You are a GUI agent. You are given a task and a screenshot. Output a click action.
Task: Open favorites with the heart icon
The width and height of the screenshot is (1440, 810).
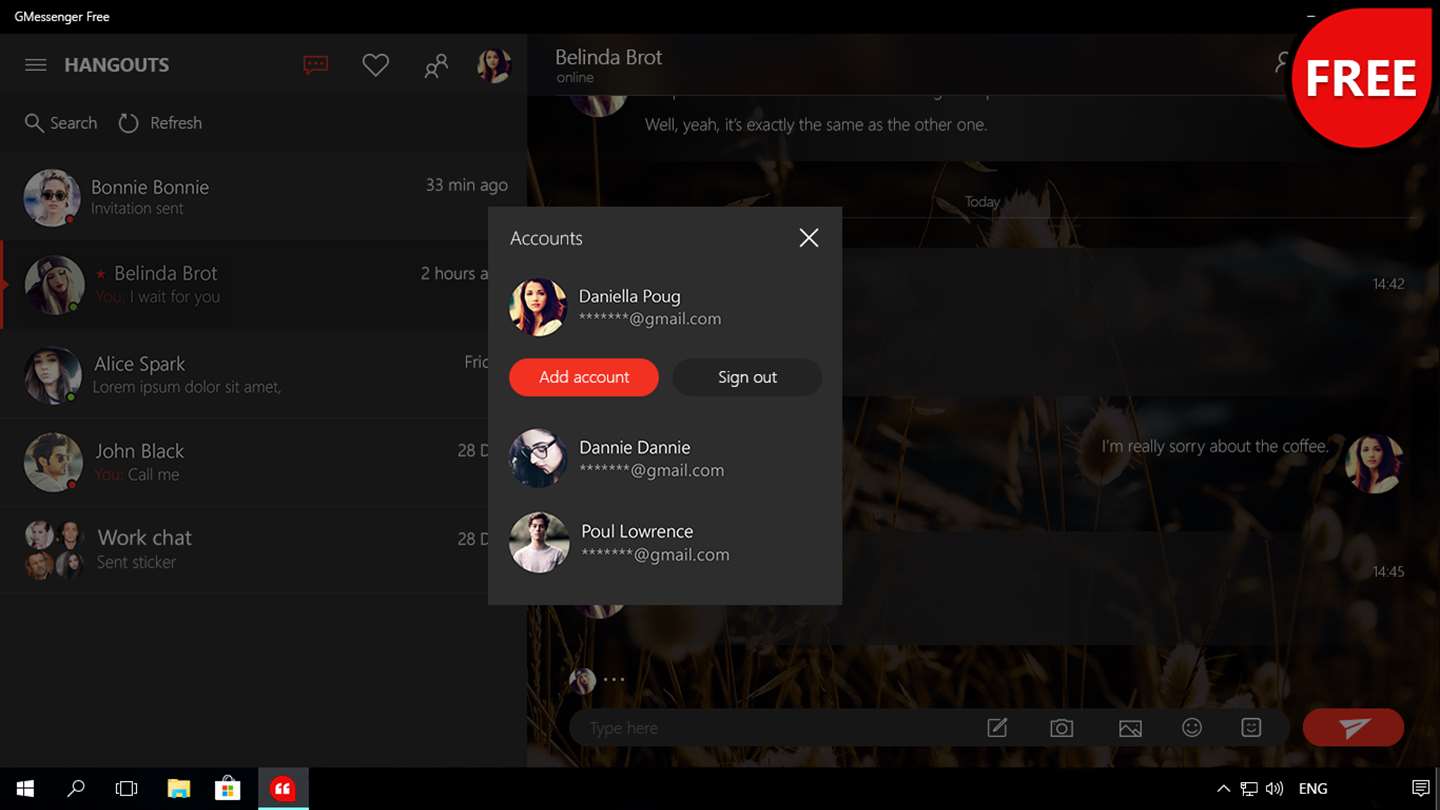[376, 66]
